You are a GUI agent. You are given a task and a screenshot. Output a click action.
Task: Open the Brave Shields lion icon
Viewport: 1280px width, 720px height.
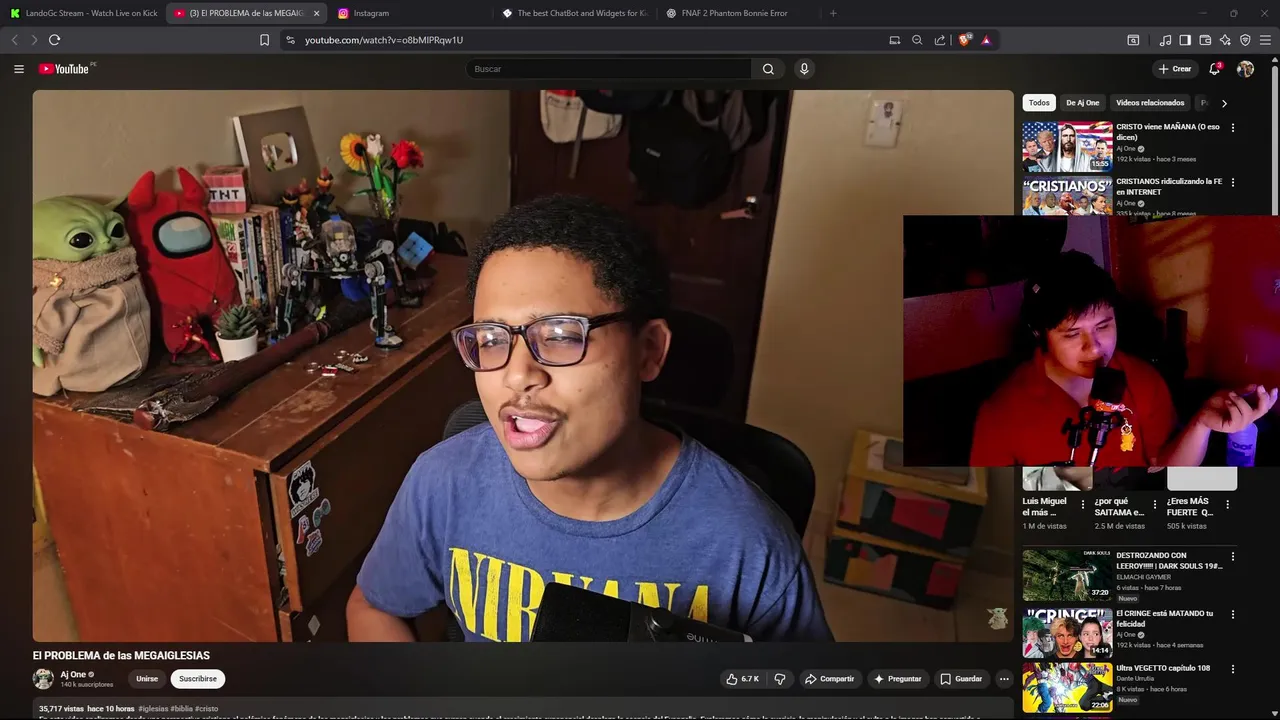coord(965,40)
